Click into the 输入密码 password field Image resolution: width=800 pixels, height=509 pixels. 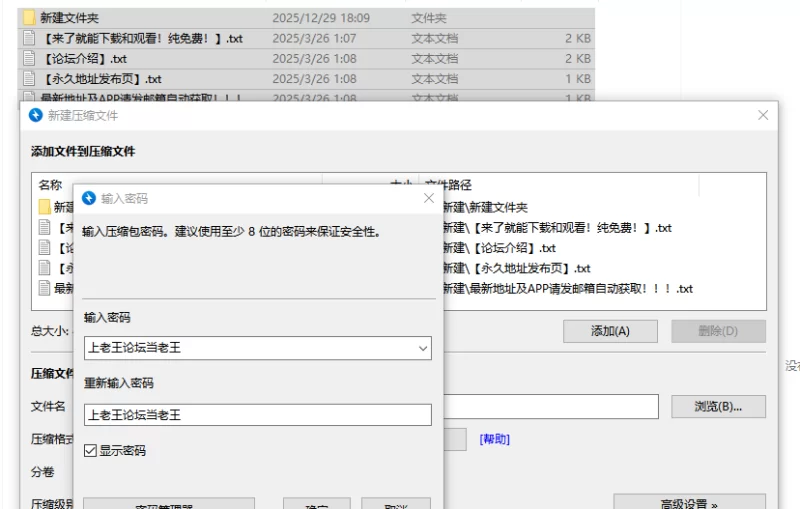258,348
